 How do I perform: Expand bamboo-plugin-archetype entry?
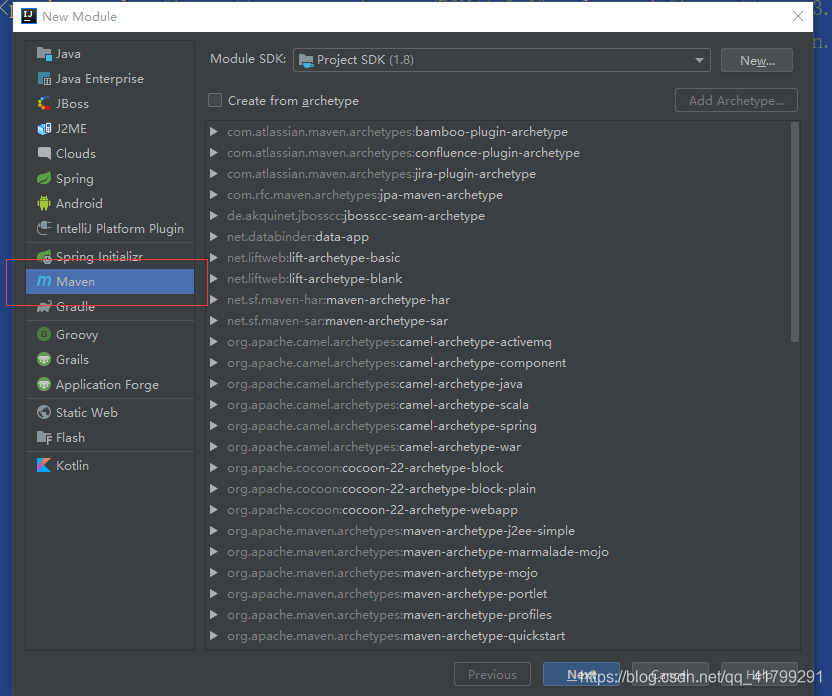coord(214,132)
